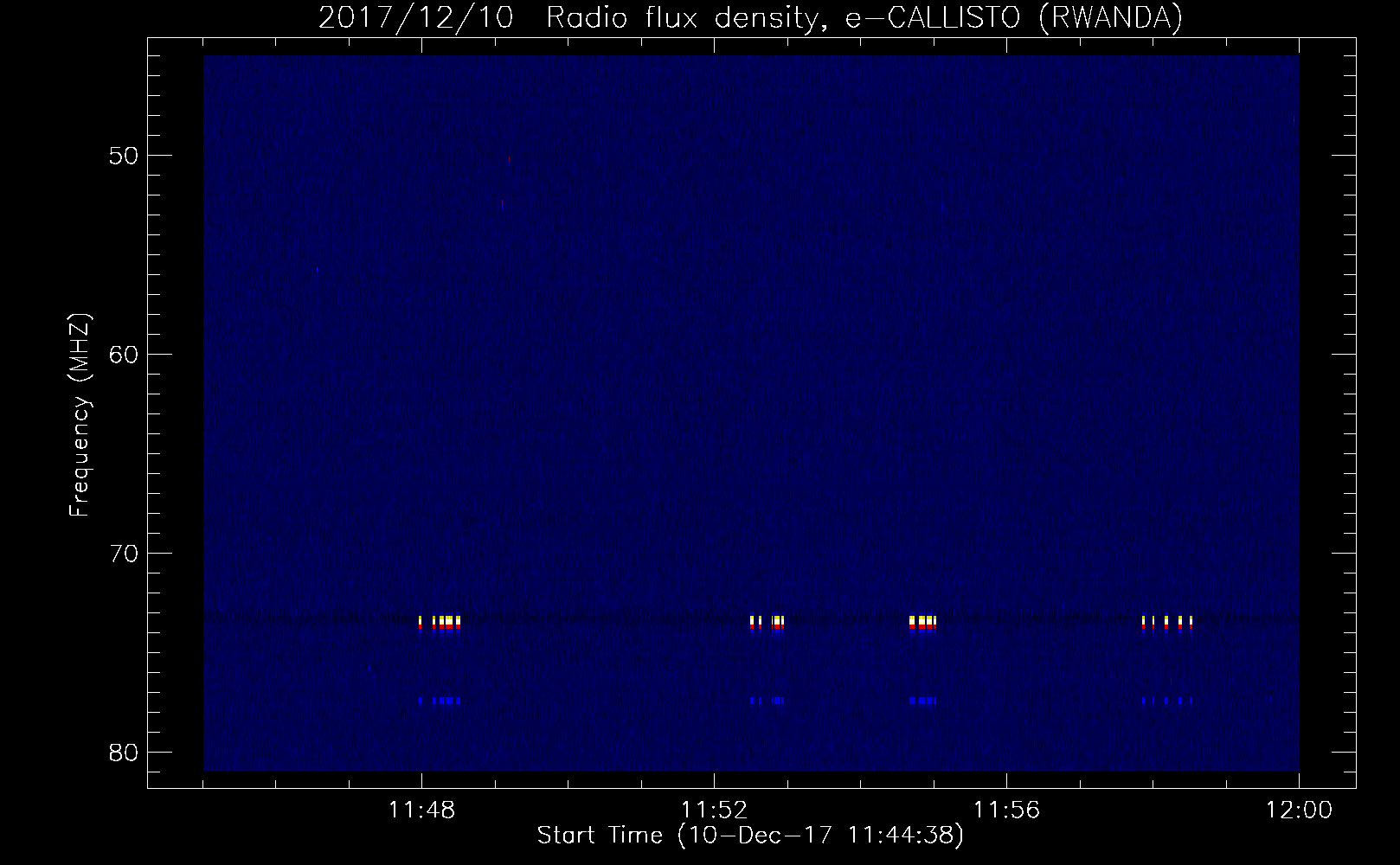
Task: Click the faint blue burst near 11:55 at 77 MHz
Action: (923, 701)
